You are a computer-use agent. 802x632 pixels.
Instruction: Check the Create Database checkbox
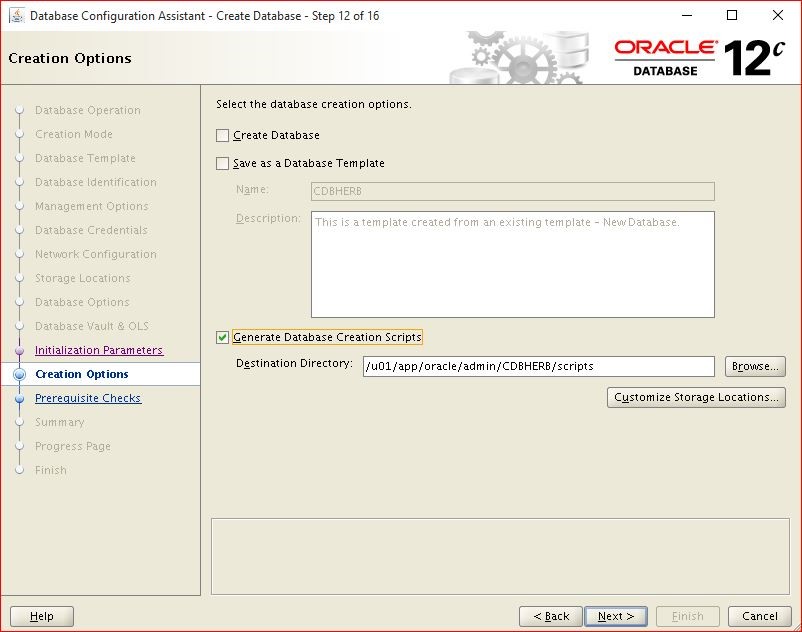tap(222, 136)
